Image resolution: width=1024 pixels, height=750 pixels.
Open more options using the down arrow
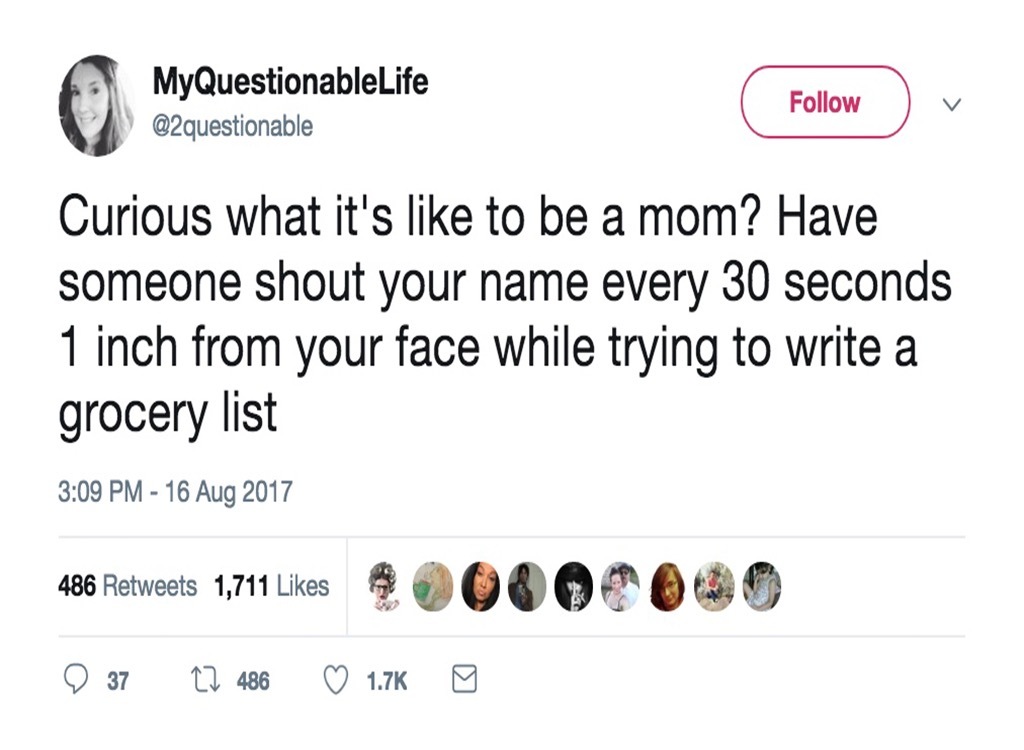tap(952, 104)
